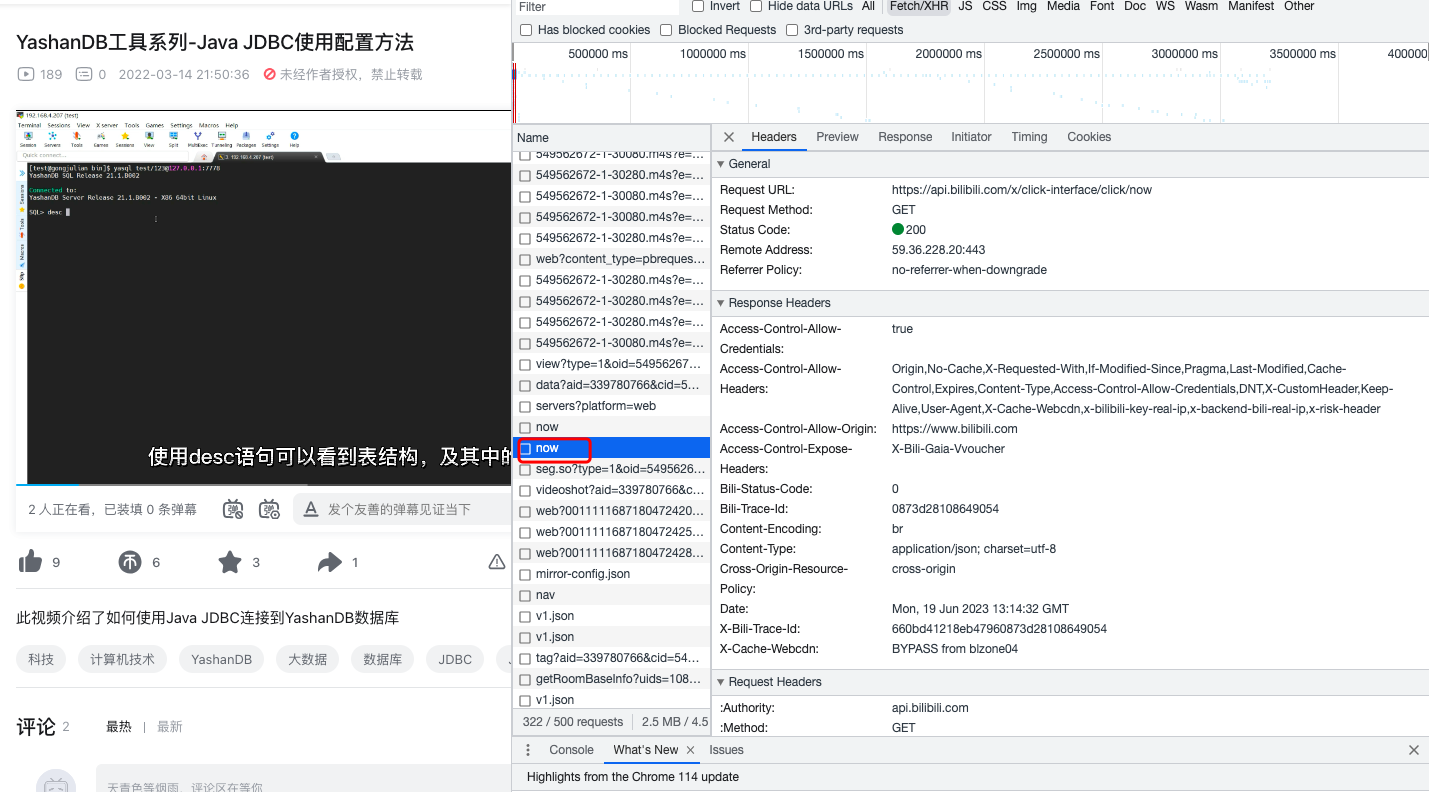Show only Media requests
The height and width of the screenshot is (792, 1429).
1062,6
